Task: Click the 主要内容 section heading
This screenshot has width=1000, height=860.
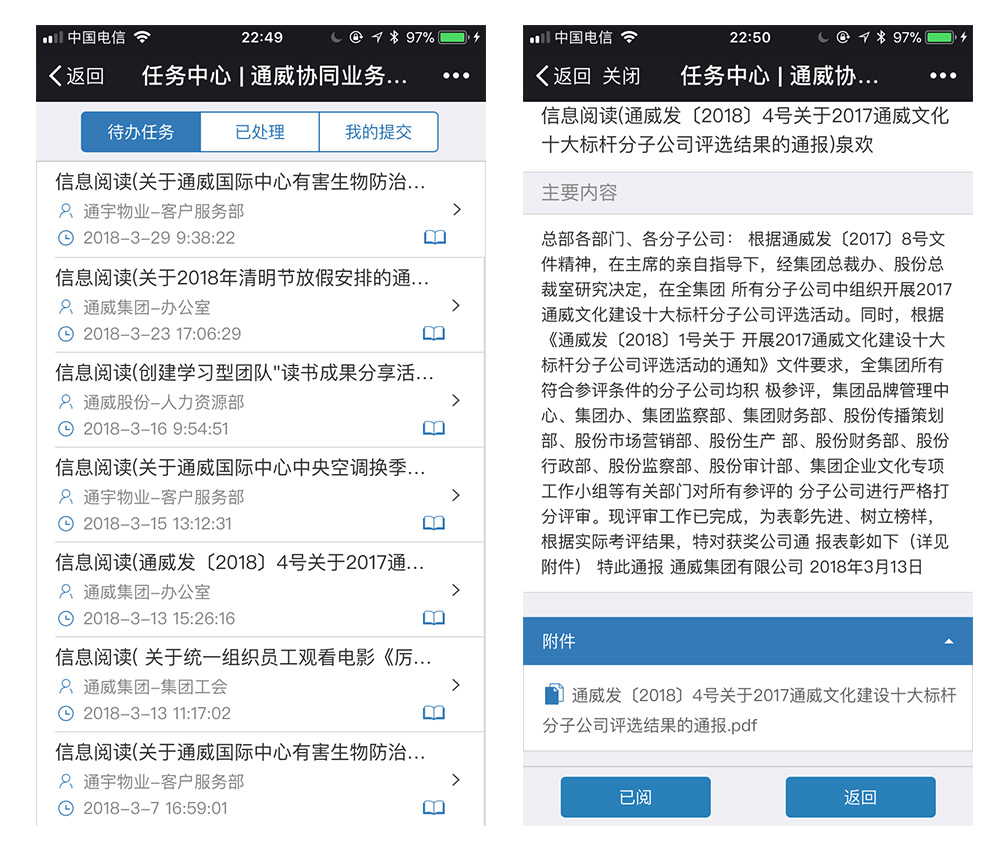Action: [x=579, y=193]
